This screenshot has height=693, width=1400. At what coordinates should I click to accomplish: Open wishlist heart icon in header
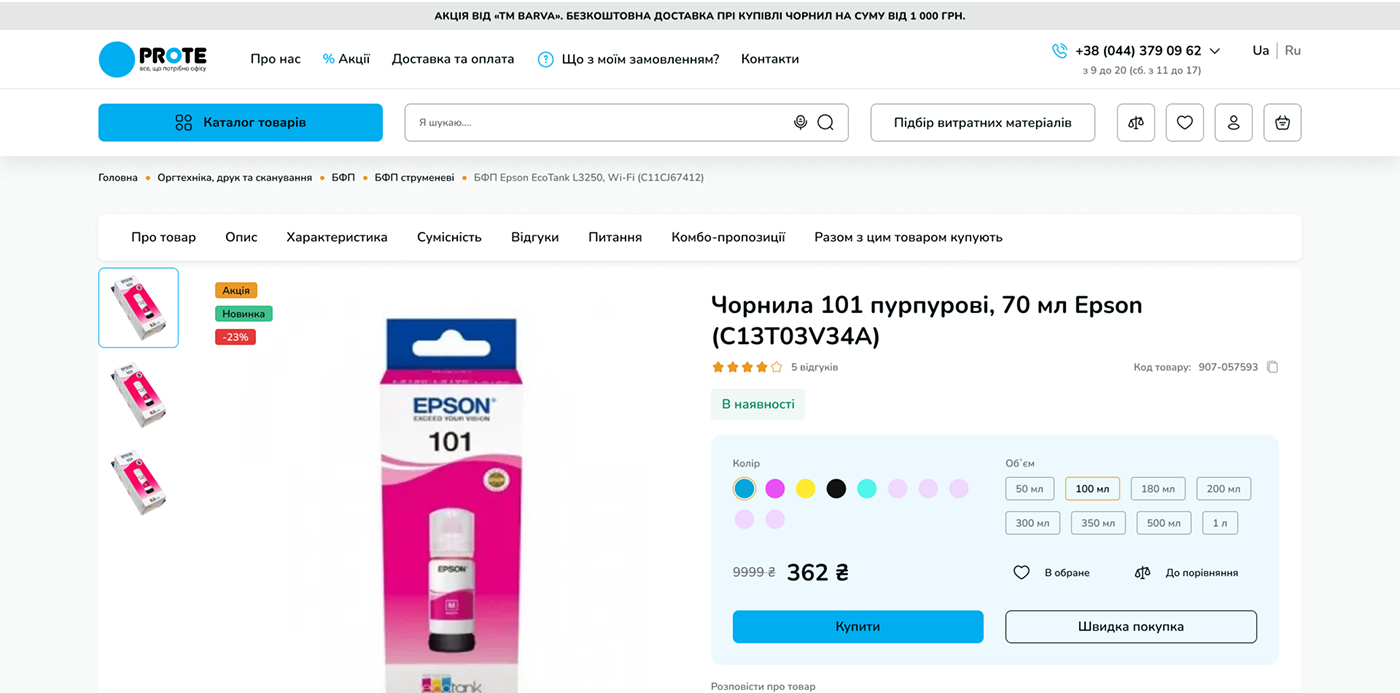click(1184, 122)
